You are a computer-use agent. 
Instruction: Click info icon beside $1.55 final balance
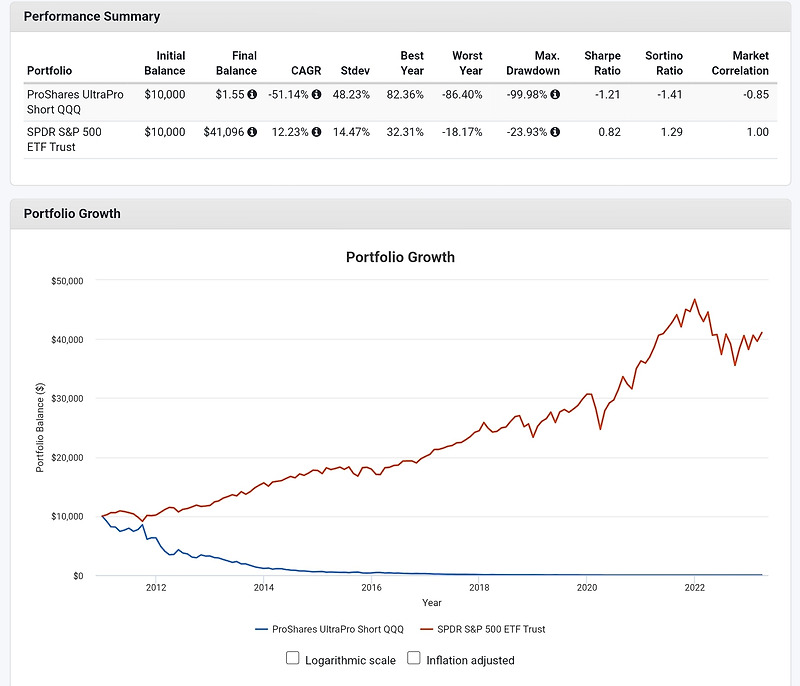[x=252, y=95]
